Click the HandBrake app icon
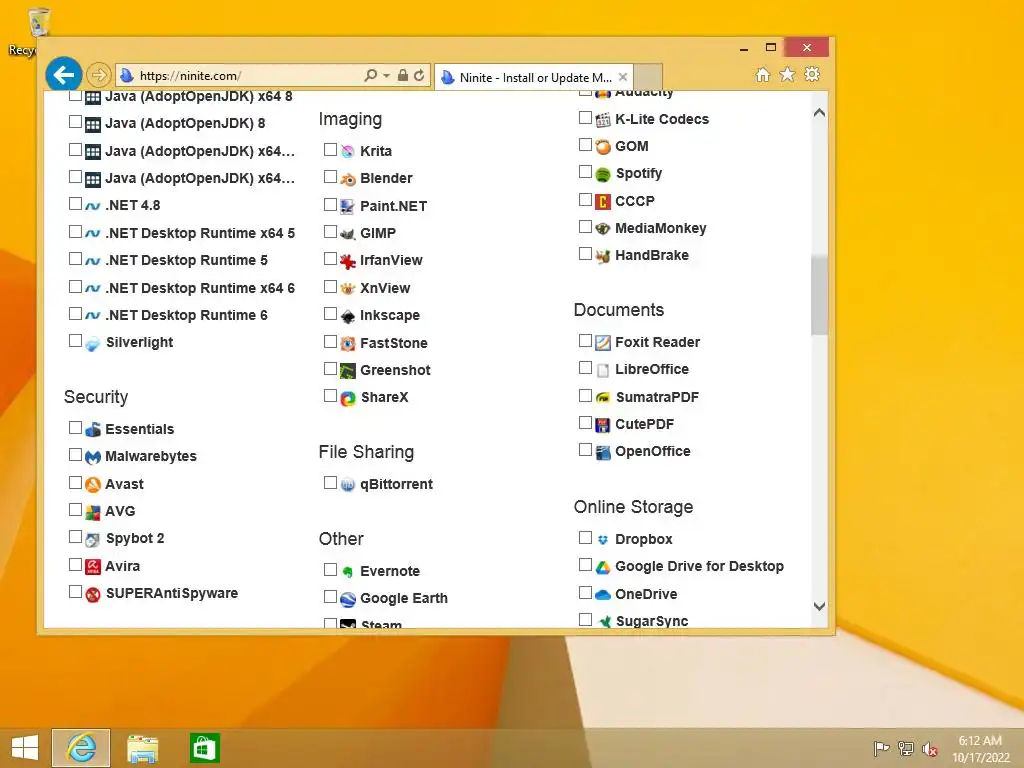Viewport: 1024px width, 768px height. click(x=603, y=255)
